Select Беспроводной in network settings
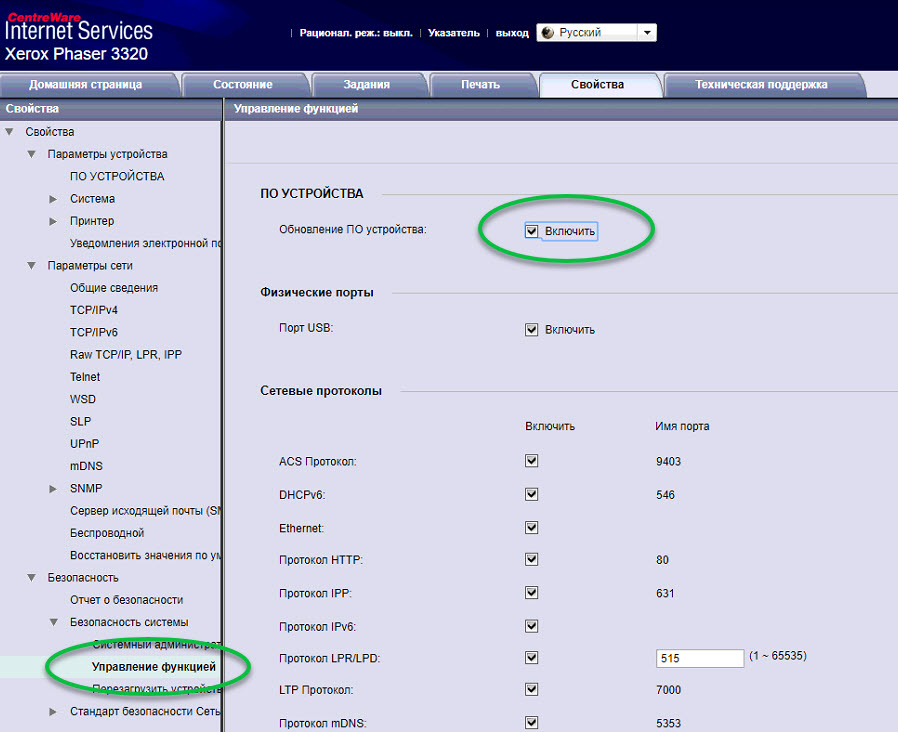 pos(107,533)
